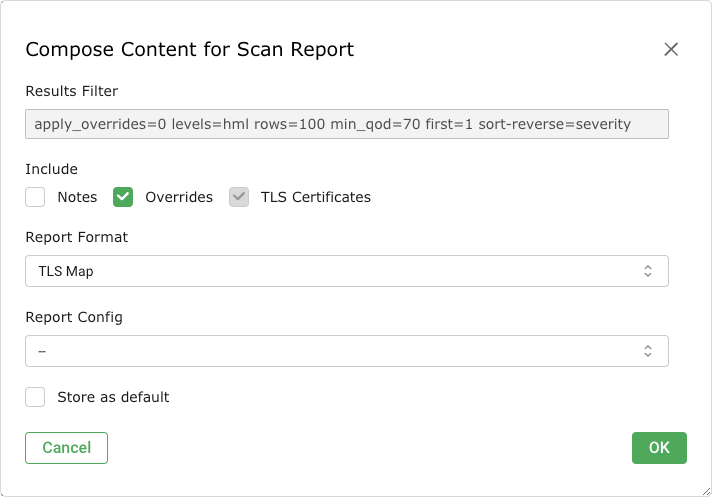The width and height of the screenshot is (712, 497).
Task: Close the Compose Content dialog
Action: [671, 49]
